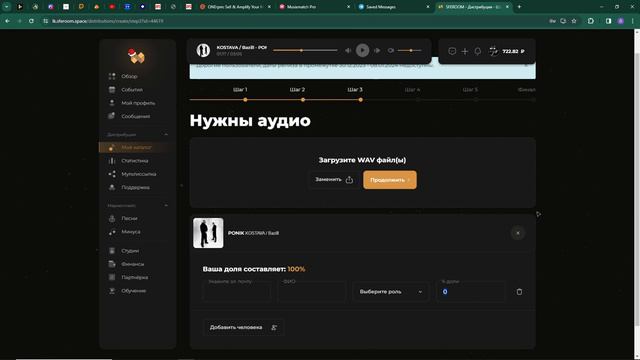Open the browser profile avatar
The height and width of the screenshot is (360, 640).
pos(621,21)
